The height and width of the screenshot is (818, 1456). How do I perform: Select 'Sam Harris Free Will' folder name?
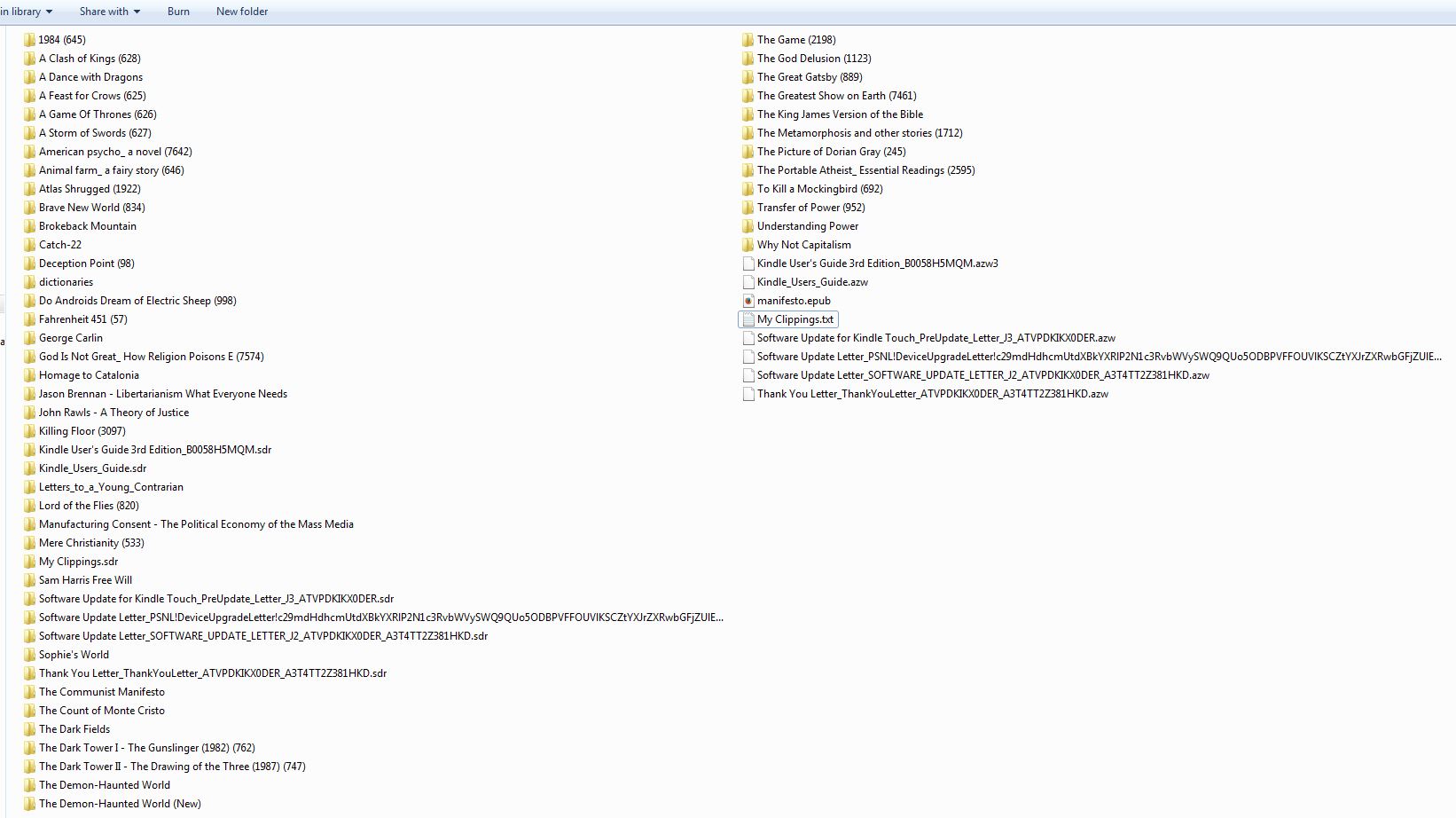click(85, 580)
